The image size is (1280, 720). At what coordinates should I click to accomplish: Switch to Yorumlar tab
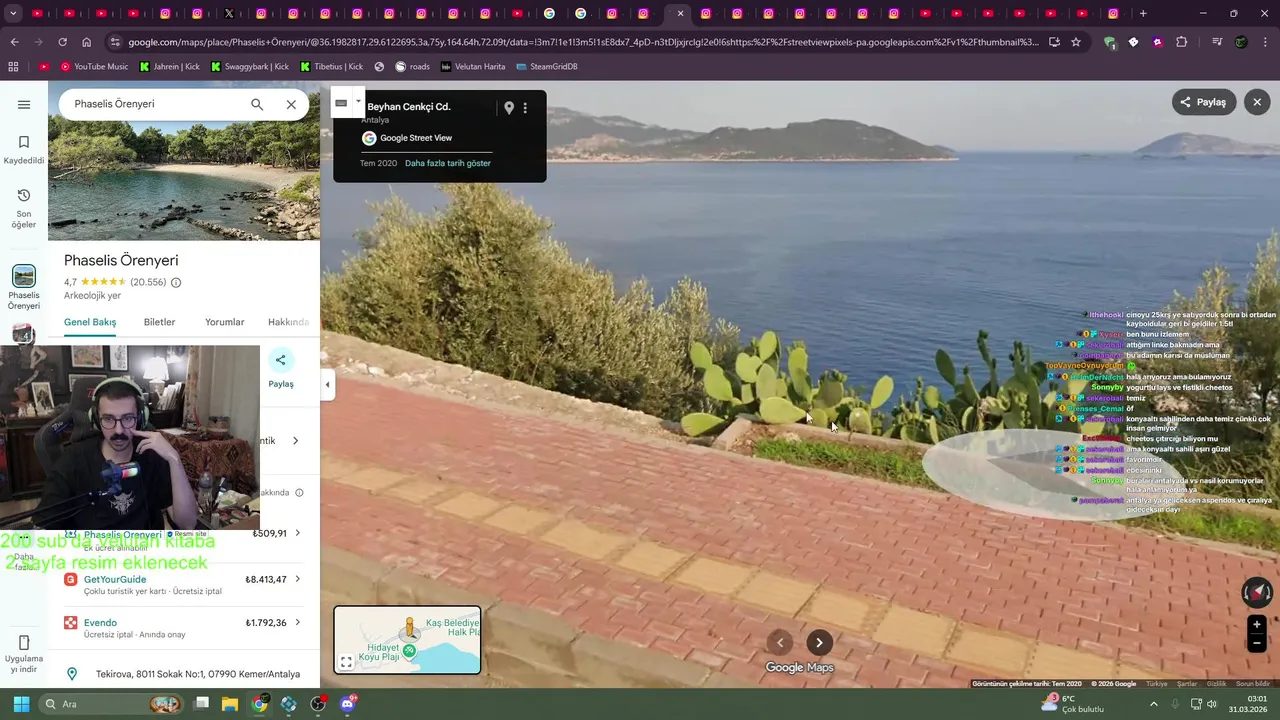point(224,322)
